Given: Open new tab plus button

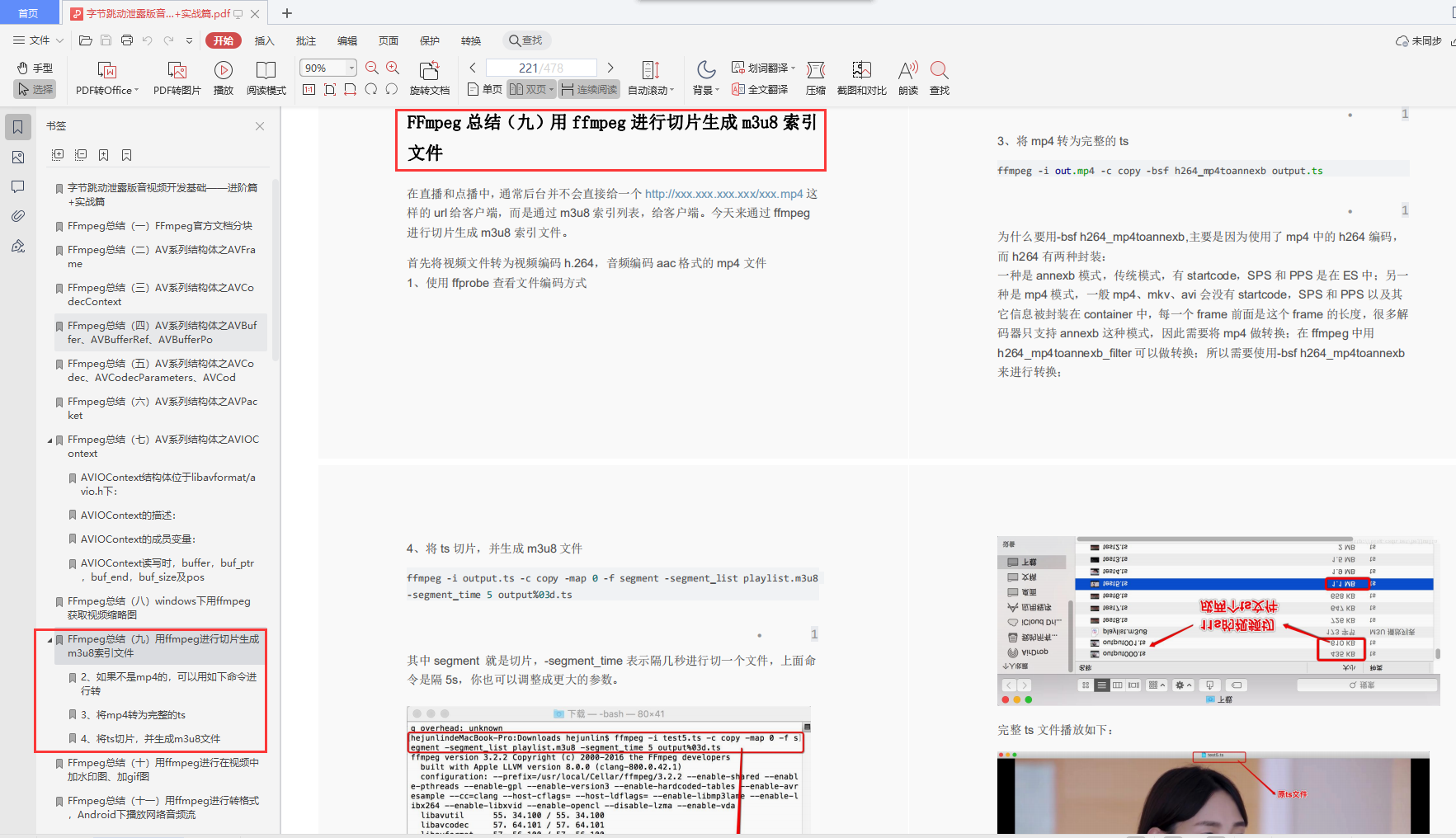Looking at the screenshot, I should point(287,13).
